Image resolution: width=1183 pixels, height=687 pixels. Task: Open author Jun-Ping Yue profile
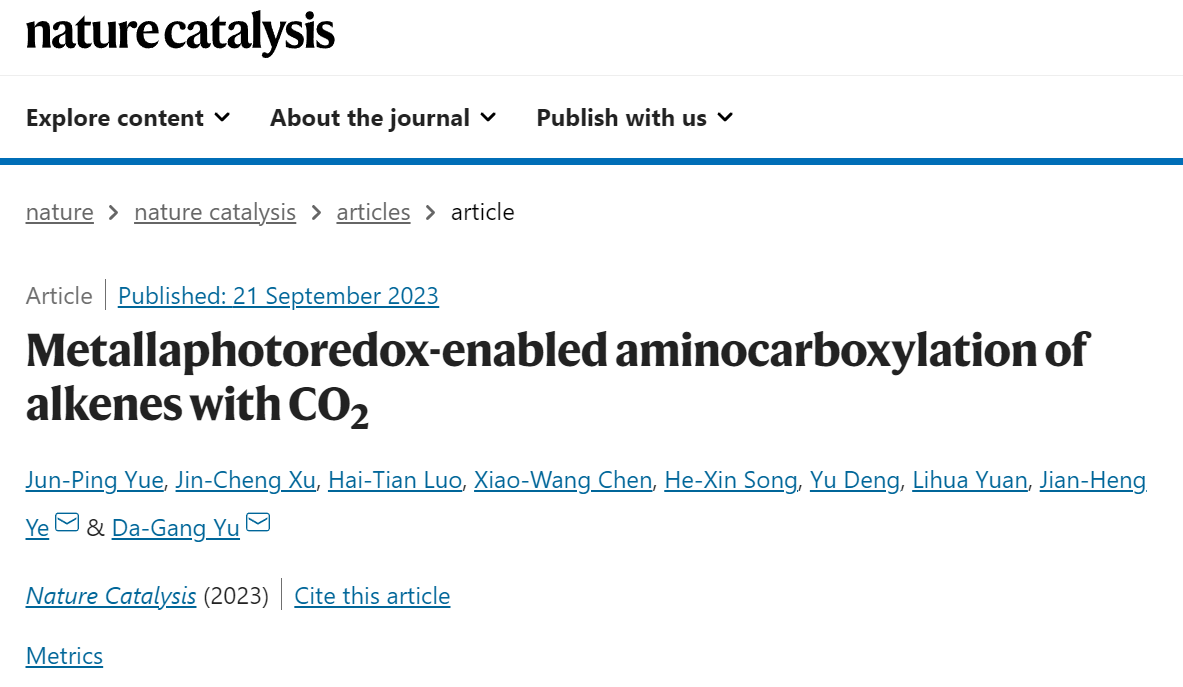(x=94, y=480)
